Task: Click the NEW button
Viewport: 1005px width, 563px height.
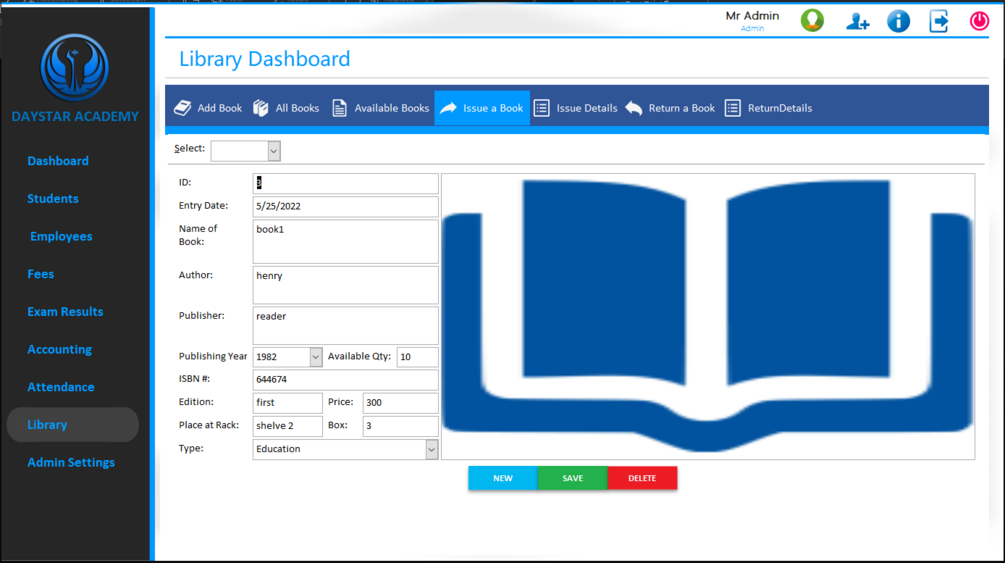Action: (502, 478)
